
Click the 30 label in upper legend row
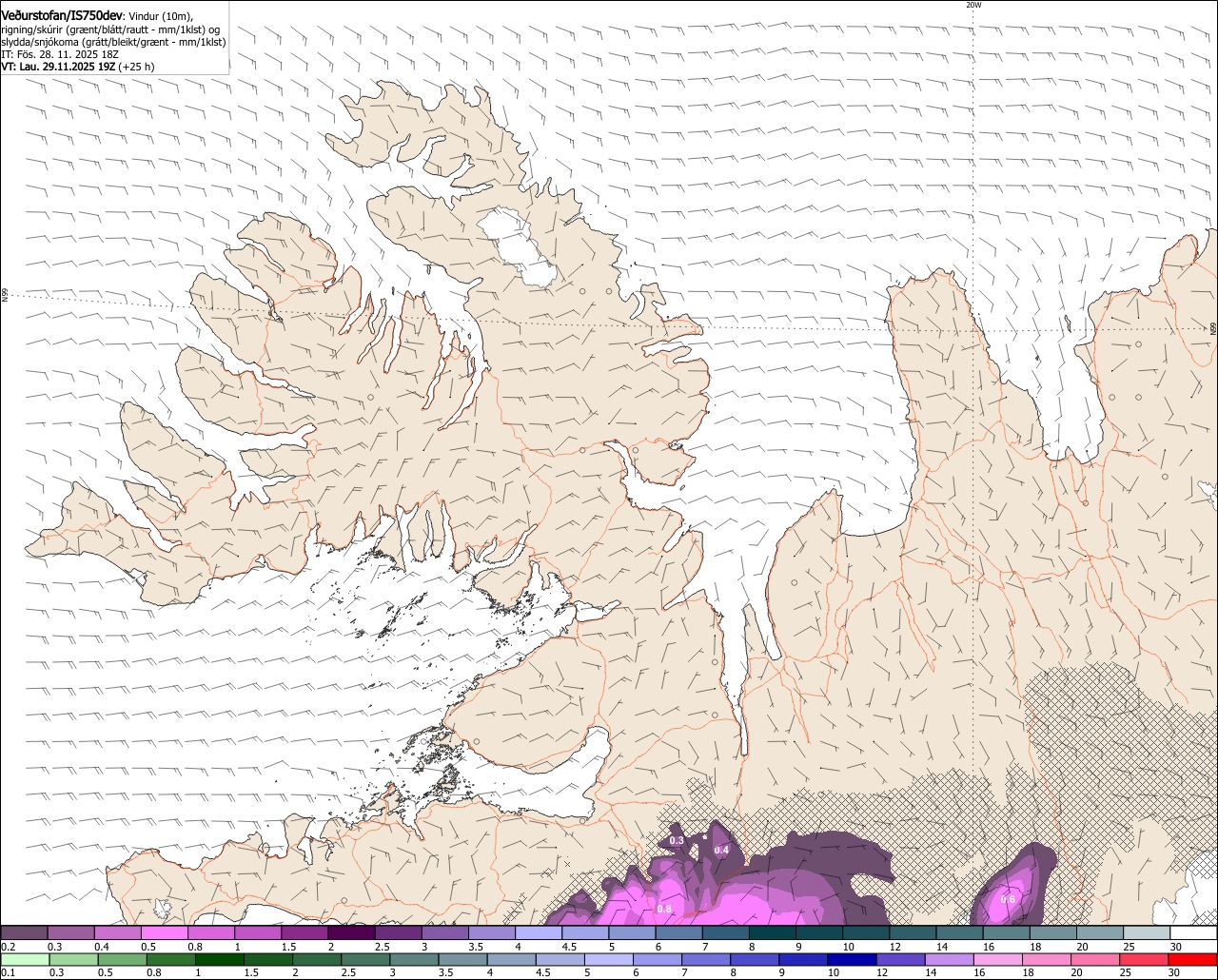pos(1175,947)
